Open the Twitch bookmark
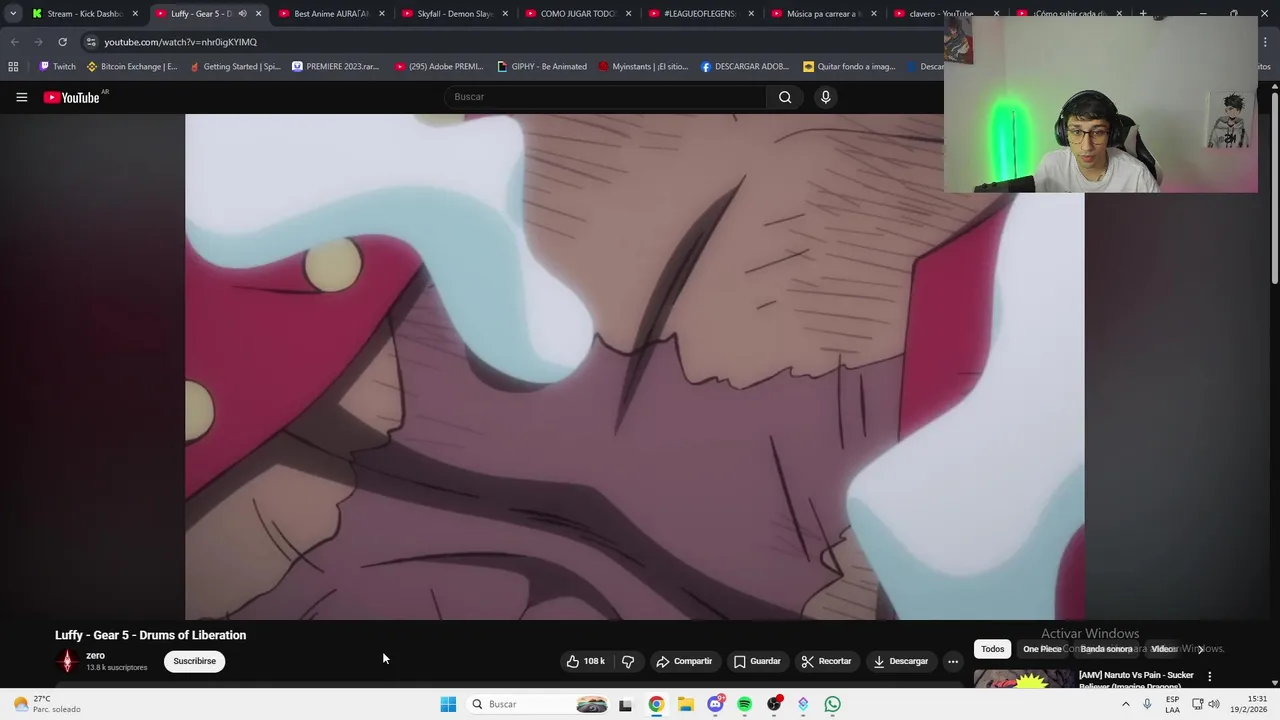Image resolution: width=1280 pixels, height=720 pixels. [57, 67]
